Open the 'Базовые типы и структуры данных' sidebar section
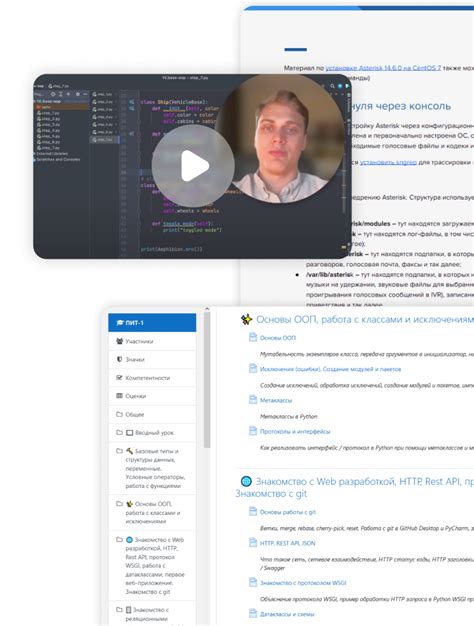The width and height of the screenshot is (474, 626). click(152, 468)
